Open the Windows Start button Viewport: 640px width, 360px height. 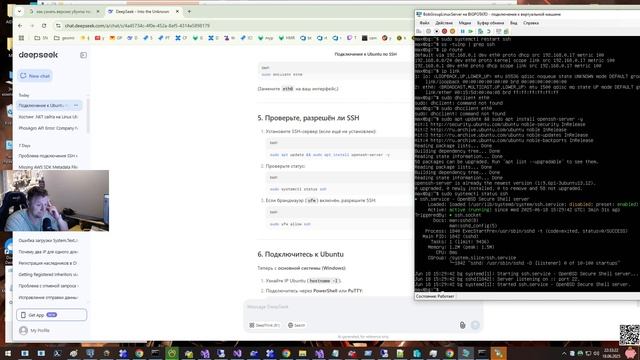point(8,353)
